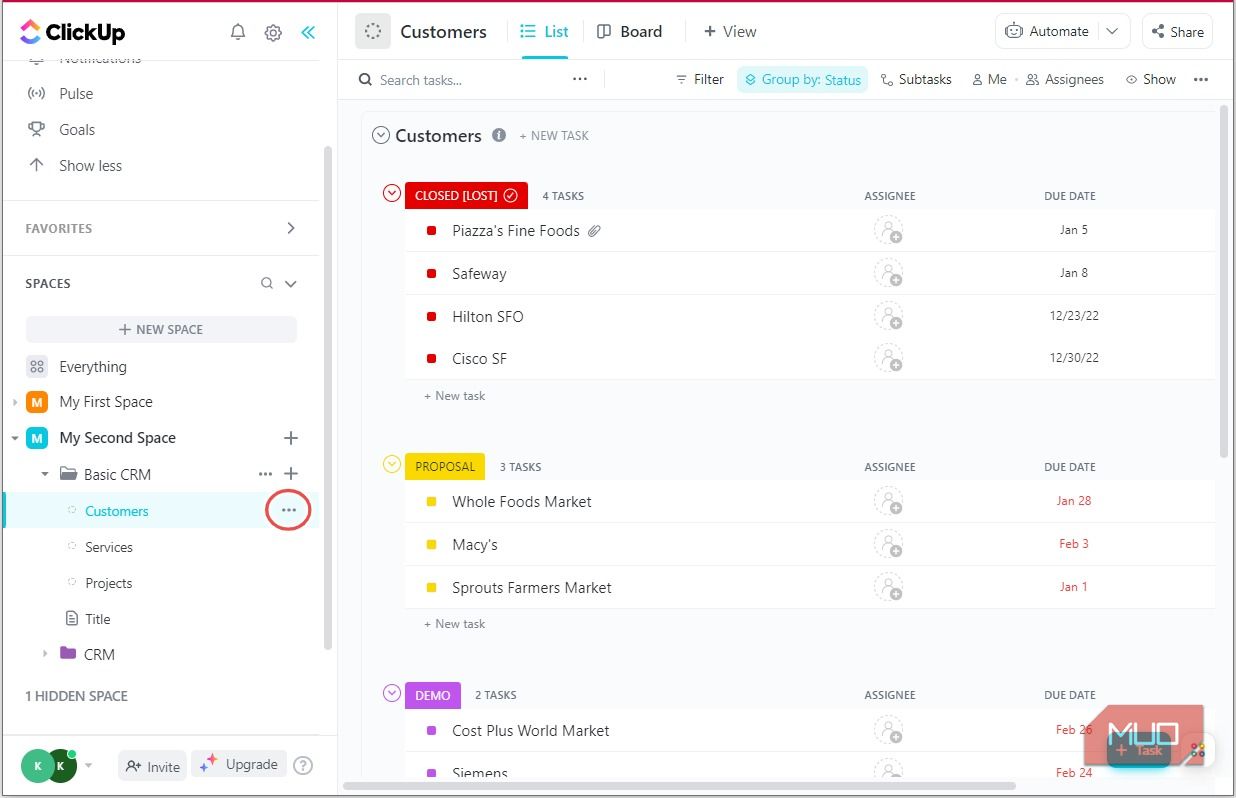Open attachment icon on Piazza's Fine Foods
Viewport: 1236px width, 798px height.
594,231
